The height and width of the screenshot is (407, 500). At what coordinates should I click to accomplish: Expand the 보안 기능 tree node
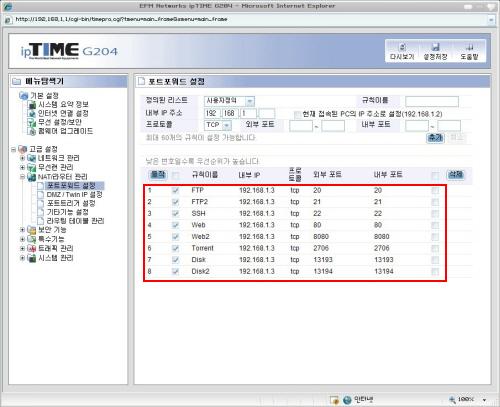22,230
